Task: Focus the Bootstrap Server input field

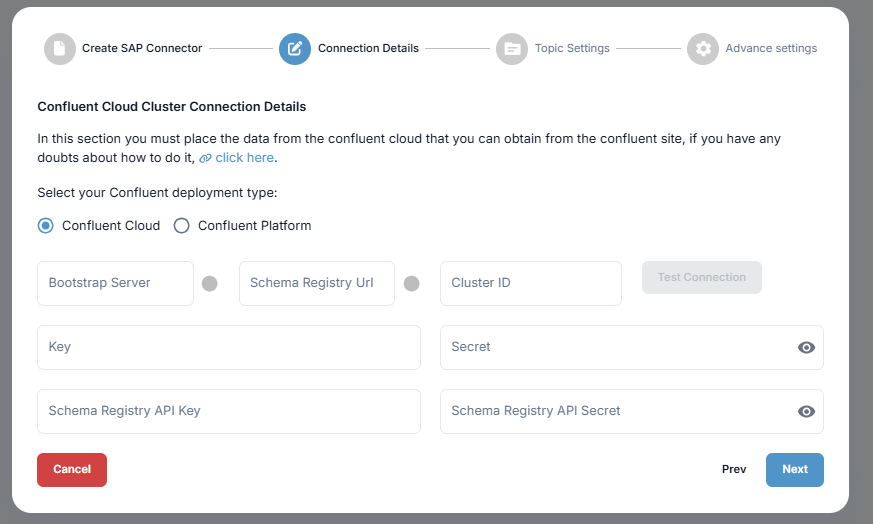Action: tap(115, 283)
